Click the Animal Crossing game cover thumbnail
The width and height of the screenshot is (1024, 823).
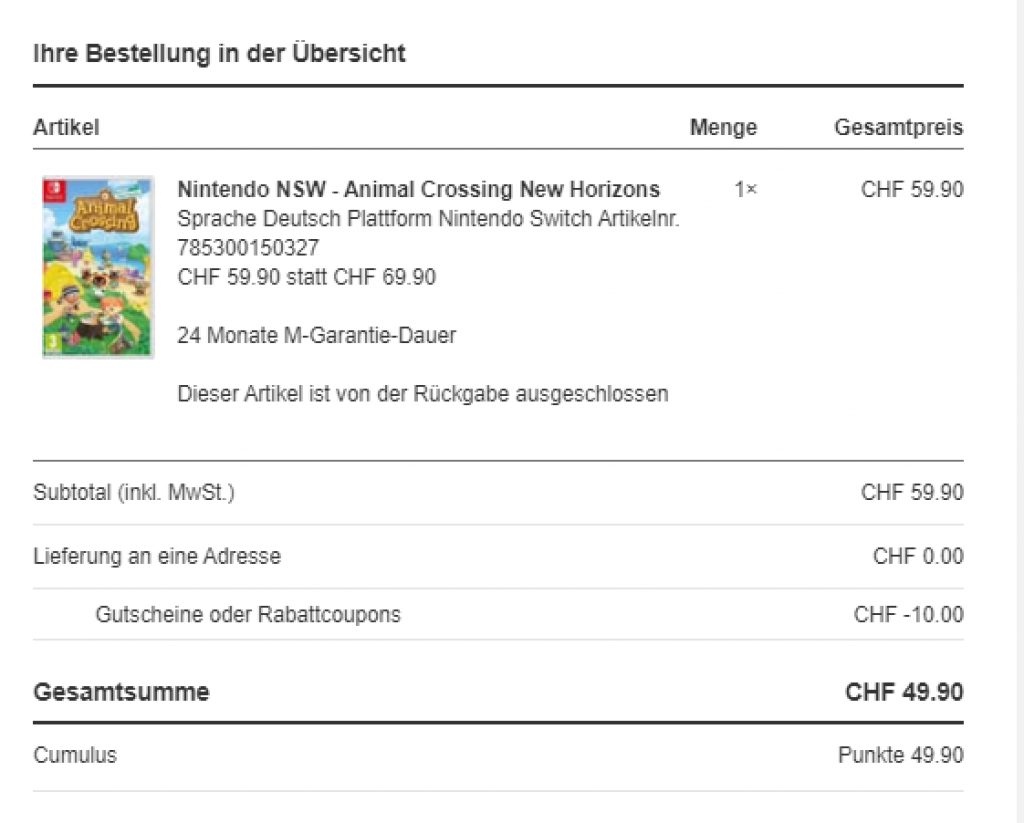98,266
